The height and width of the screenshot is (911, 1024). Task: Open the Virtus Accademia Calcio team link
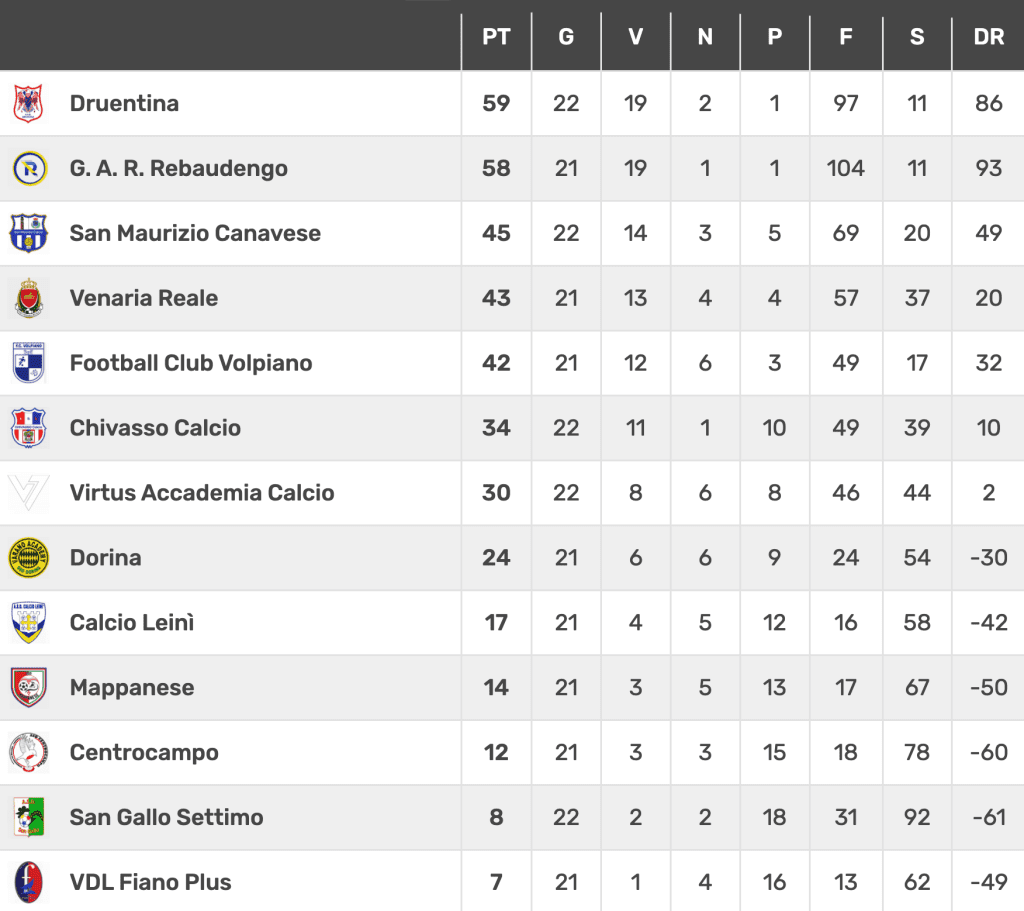[202, 492]
